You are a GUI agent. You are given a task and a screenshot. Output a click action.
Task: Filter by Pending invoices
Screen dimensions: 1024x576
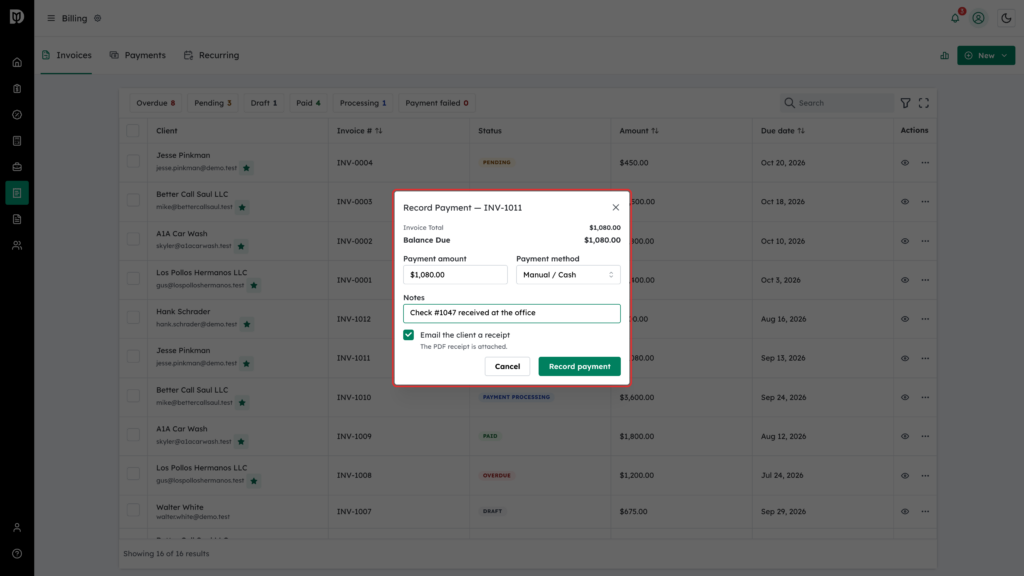click(x=212, y=103)
